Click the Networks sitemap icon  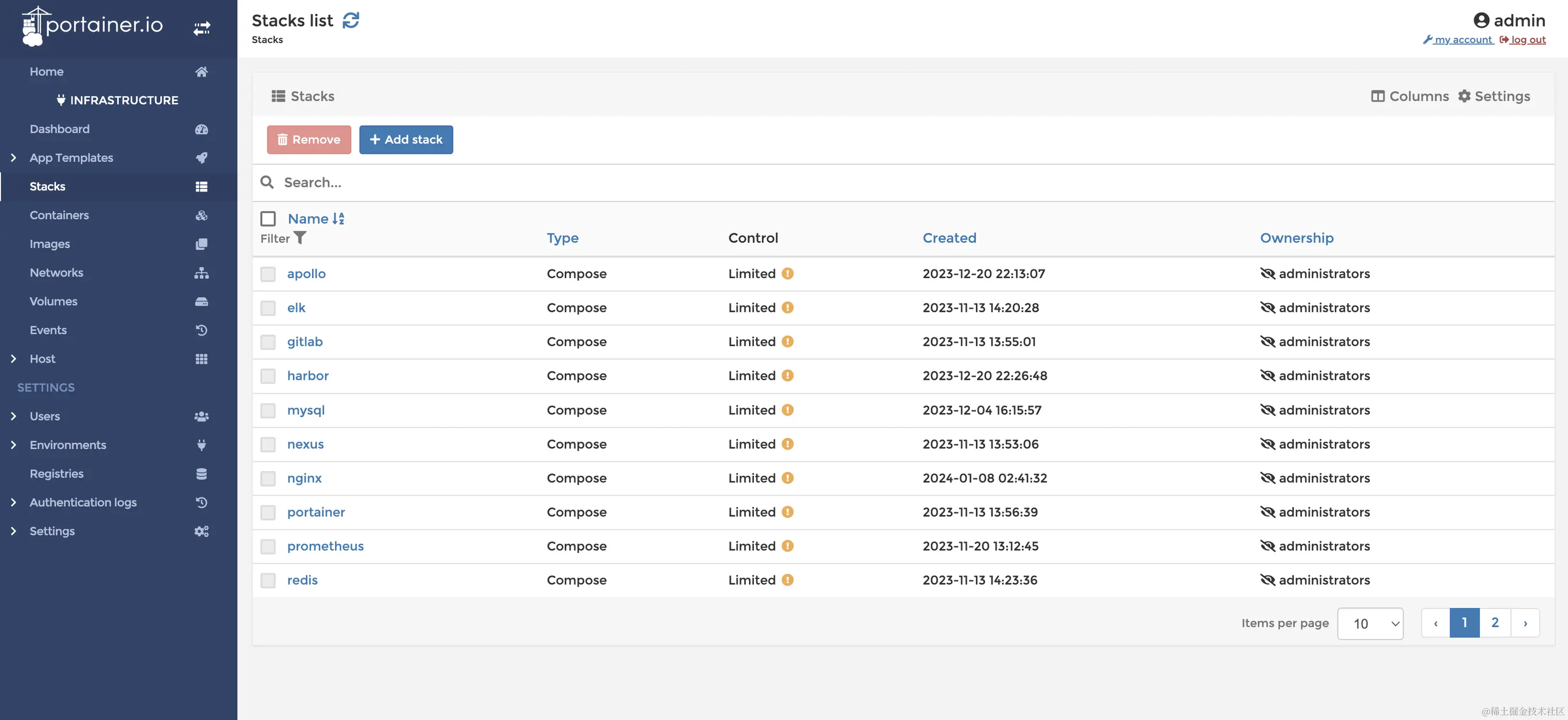(x=202, y=273)
